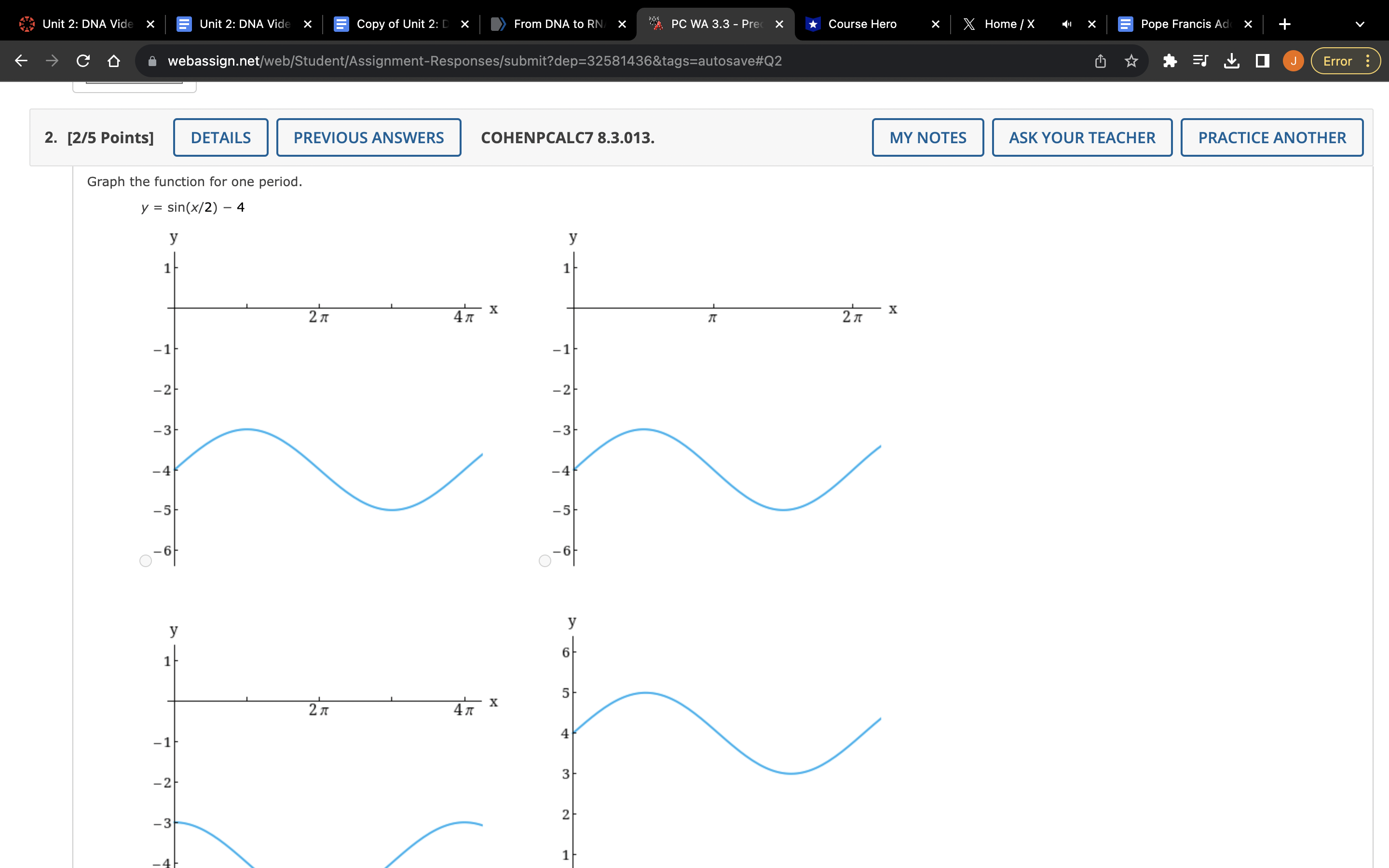Open the media control playlist icon

click(1200, 61)
